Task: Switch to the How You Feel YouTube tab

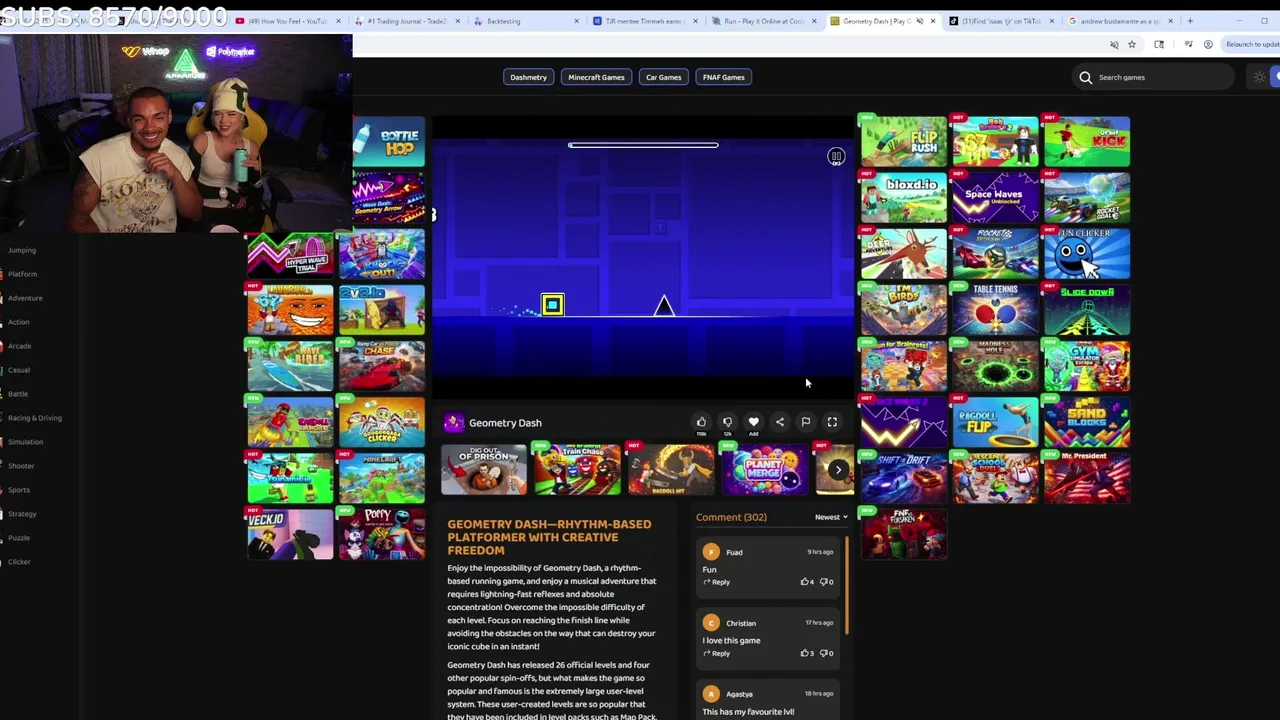Action: click(288, 21)
